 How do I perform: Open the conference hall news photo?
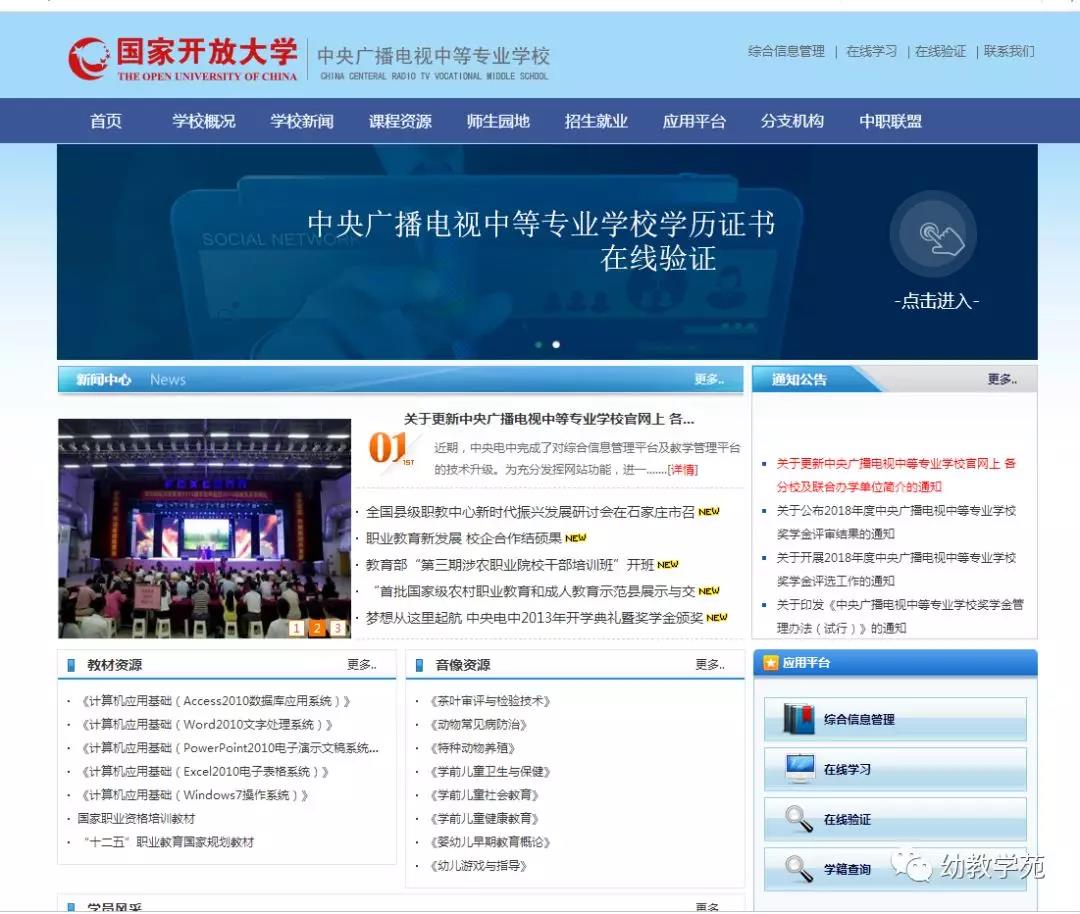pos(205,528)
